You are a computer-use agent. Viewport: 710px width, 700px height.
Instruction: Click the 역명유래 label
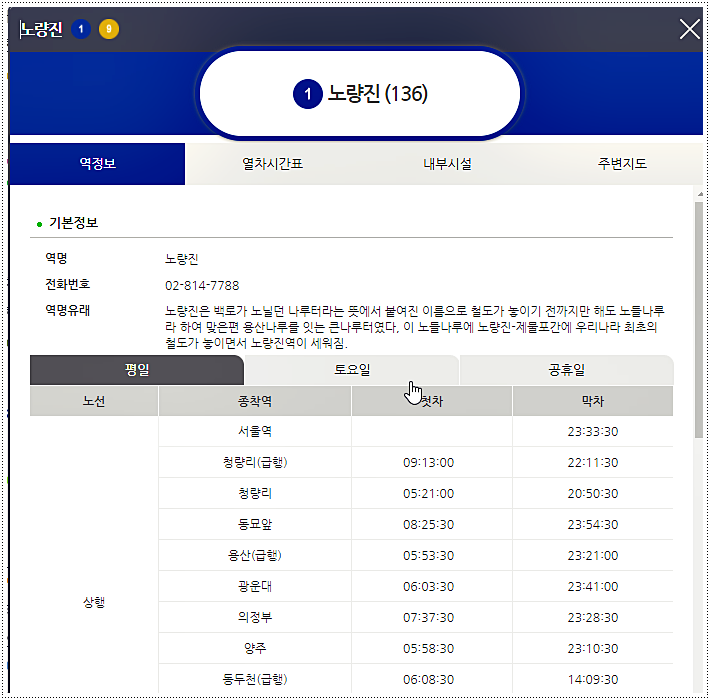(x=67, y=311)
